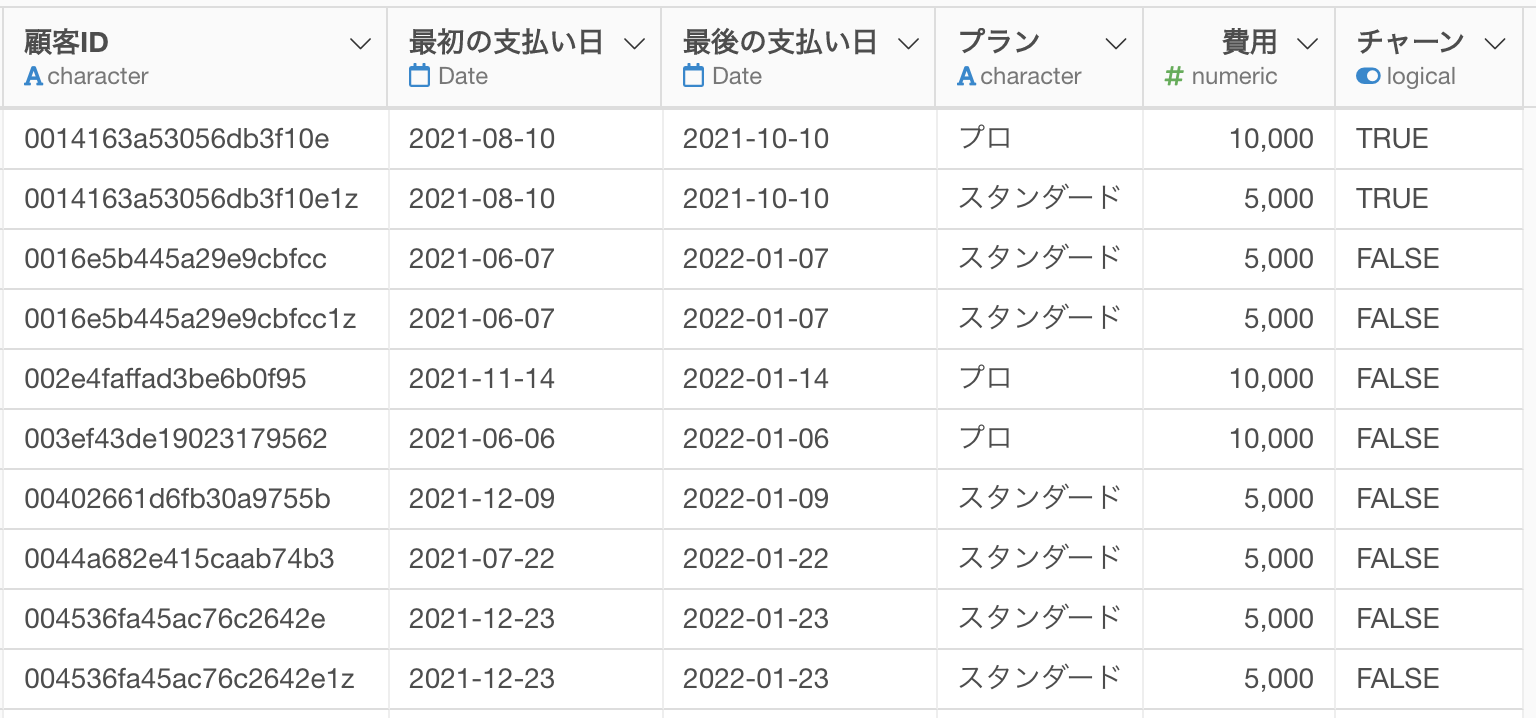Open 最初の支払い日 column dropdown arrow
The width and height of the screenshot is (1536, 718).
635,43
